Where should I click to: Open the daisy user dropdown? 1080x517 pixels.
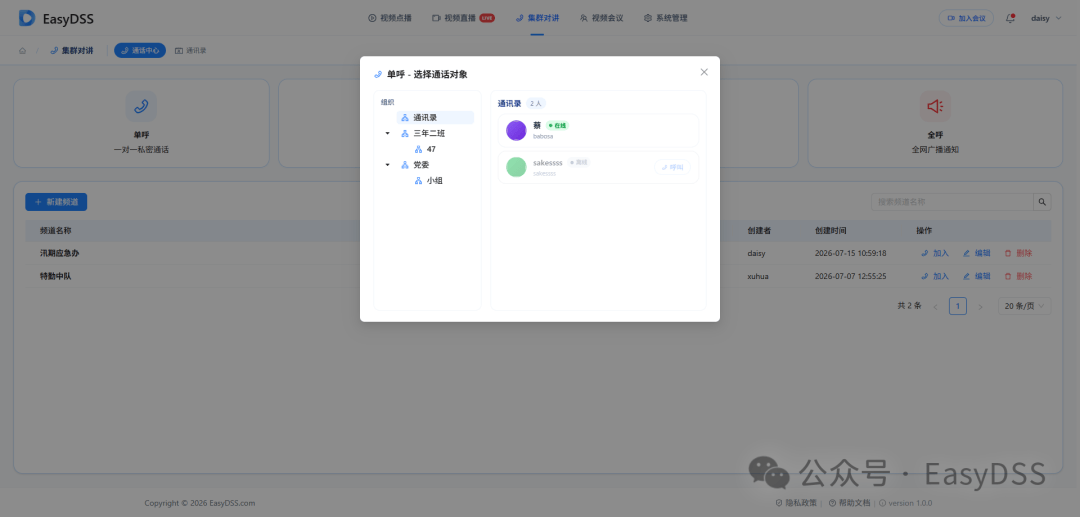1046,19
